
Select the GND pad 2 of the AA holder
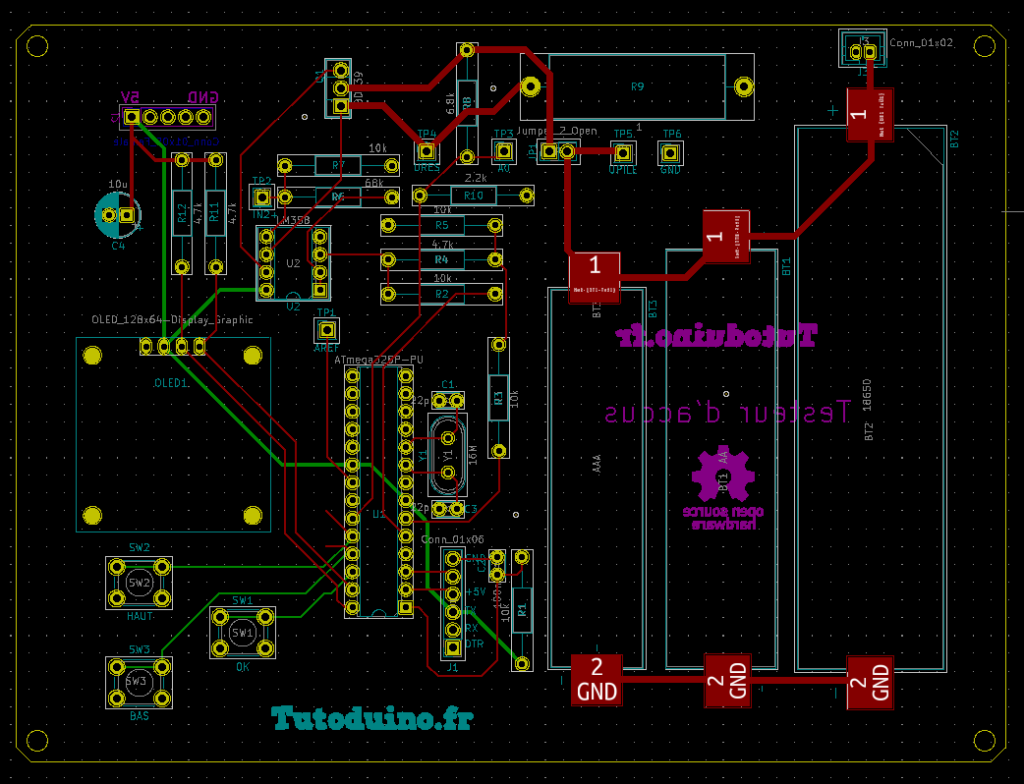point(728,680)
